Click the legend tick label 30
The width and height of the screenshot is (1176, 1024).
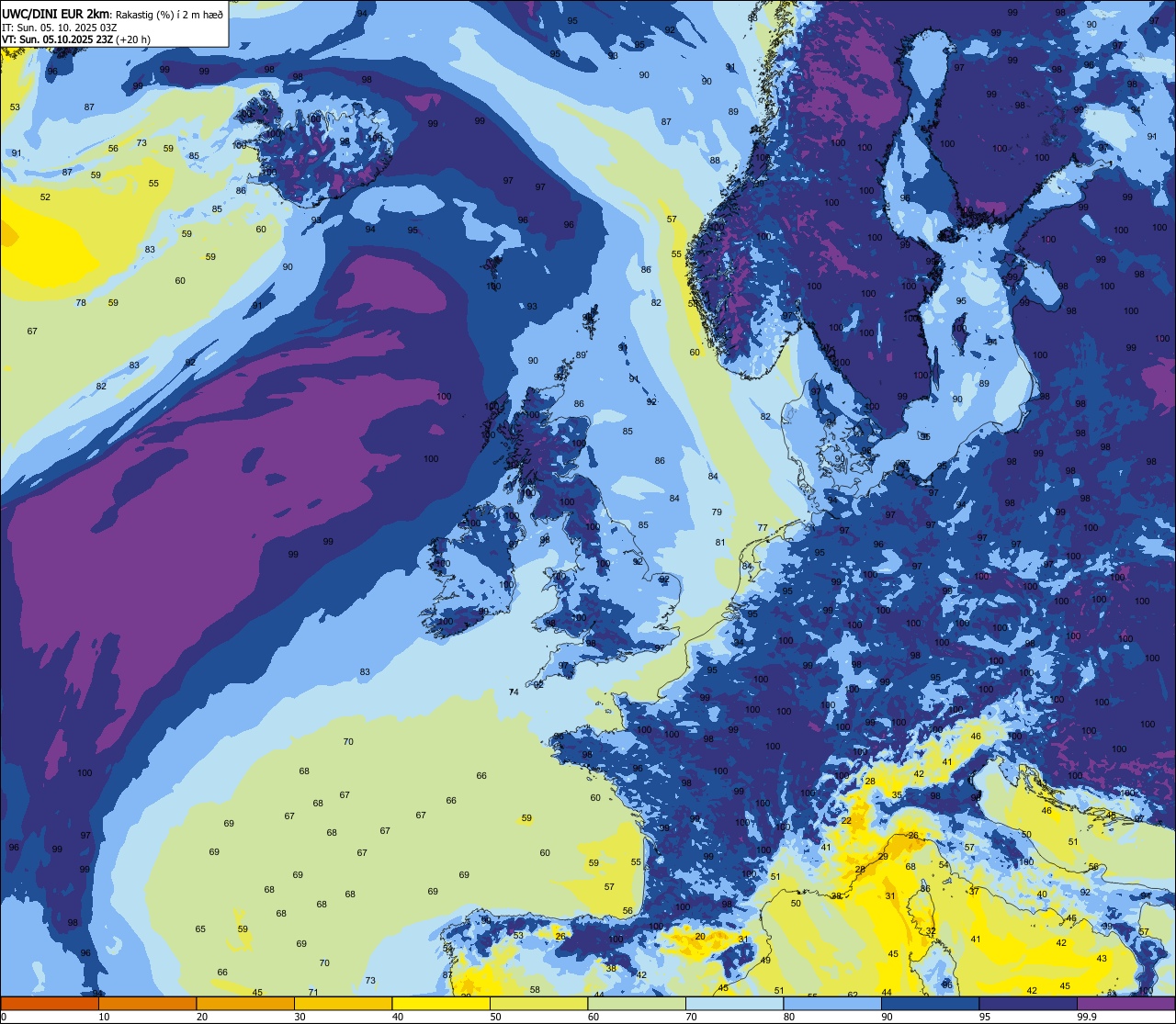(x=300, y=1017)
